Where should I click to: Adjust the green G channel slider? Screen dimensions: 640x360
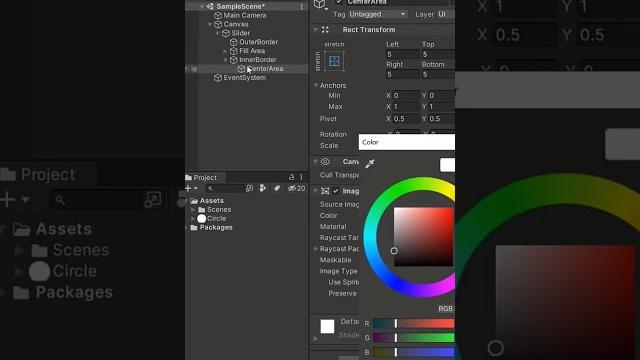point(413,338)
